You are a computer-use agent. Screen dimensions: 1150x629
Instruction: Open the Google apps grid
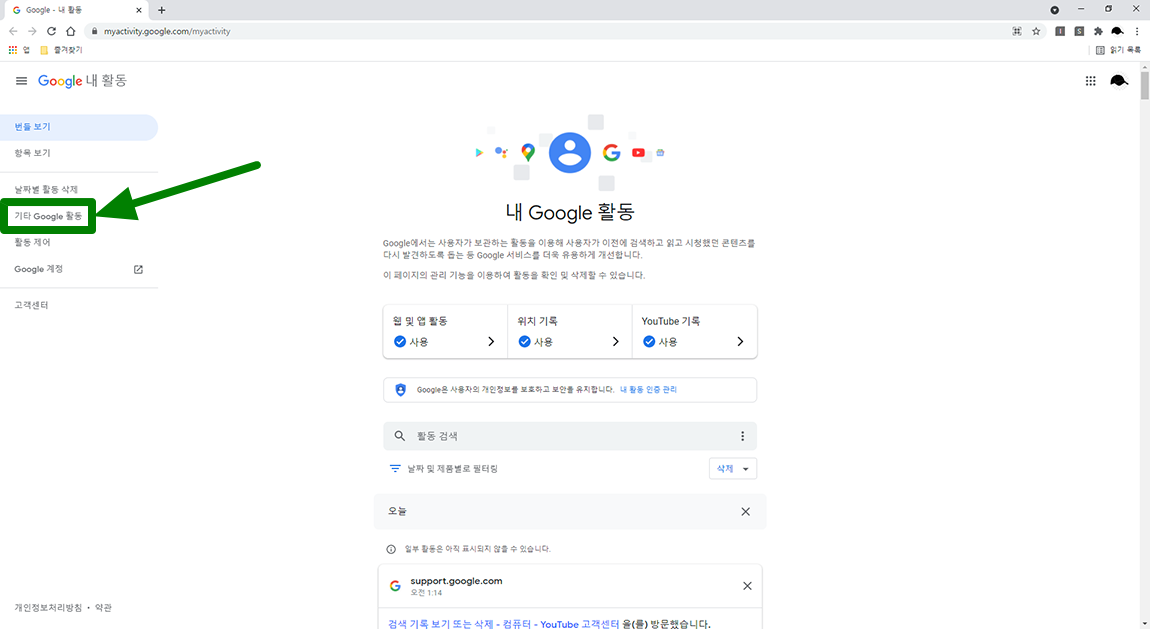[1091, 81]
